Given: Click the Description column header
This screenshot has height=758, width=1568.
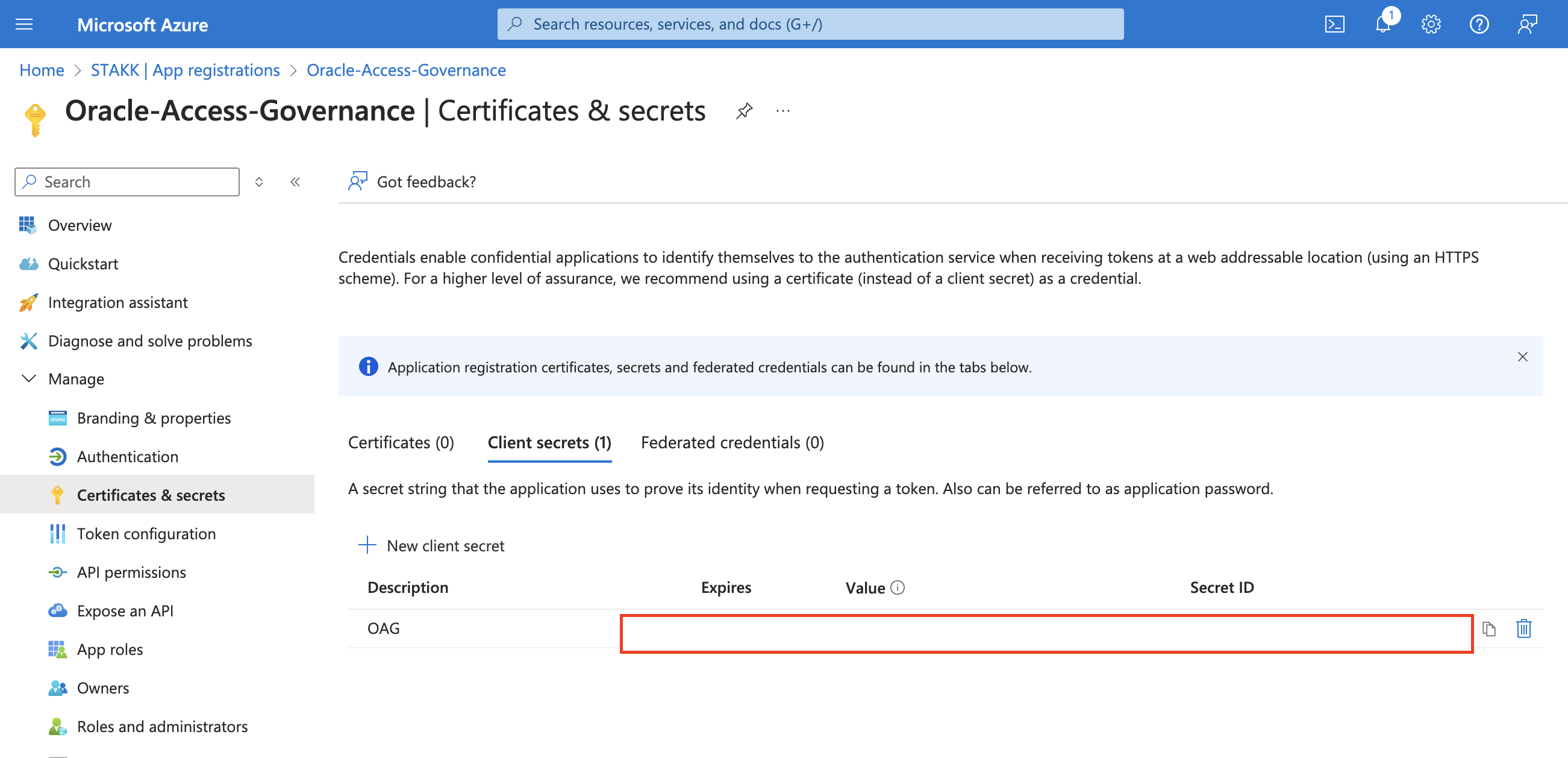Looking at the screenshot, I should point(408,587).
